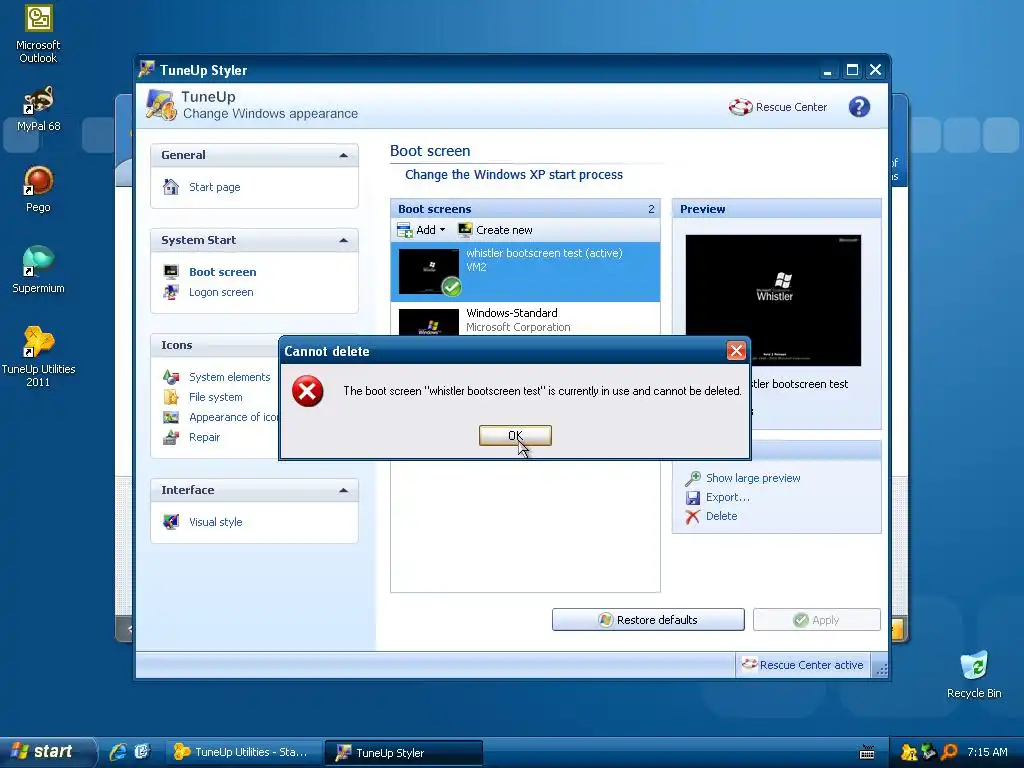Minimize the TuneUp Styler window
This screenshot has width=1024, height=768.
click(827, 71)
